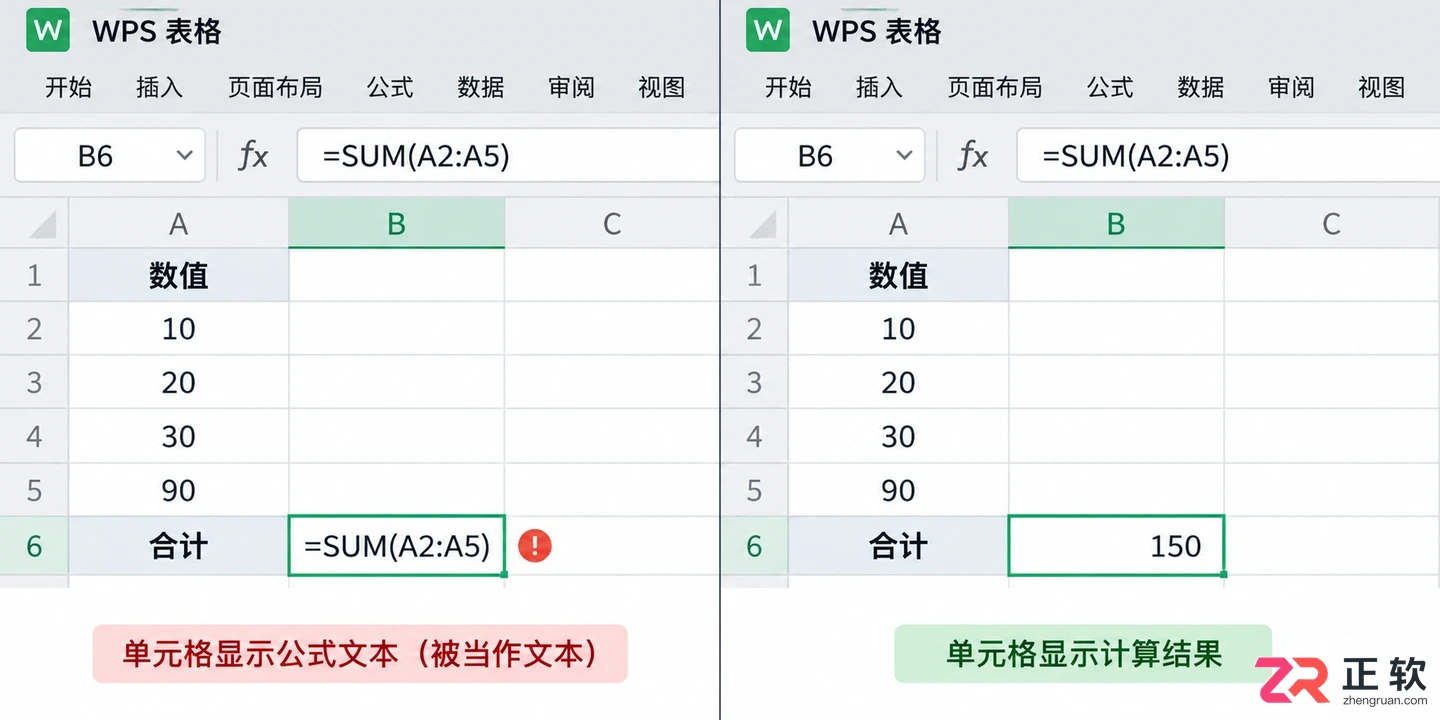Screen dimensions: 1440x720
Task: Click cell with value 30 in left sheet
Action: 179,437
